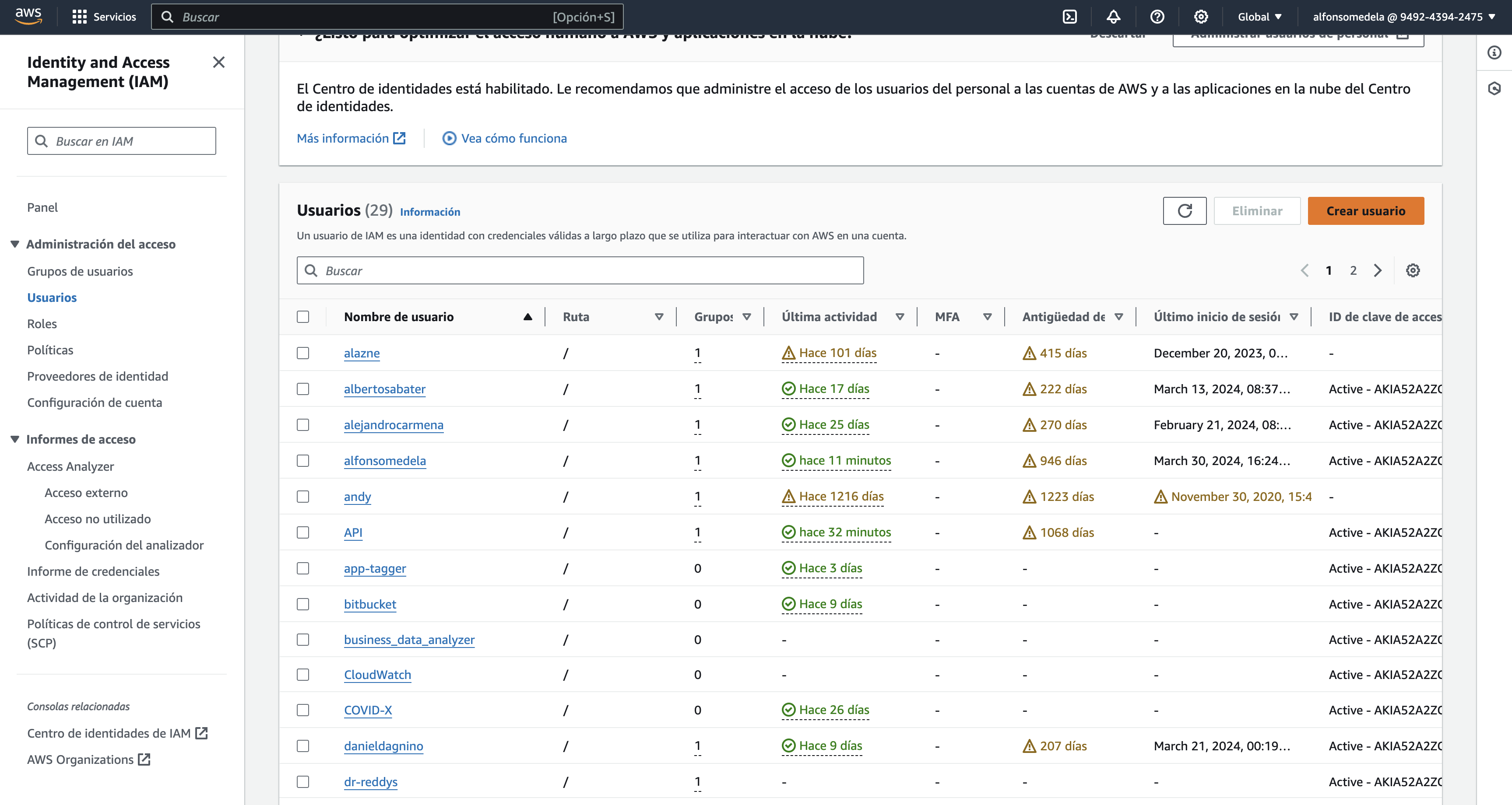Image resolution: width=1512 pixels, height=805 pixels.
Task: Open the top bar settings gear
Action: [x=1201, y=17]
